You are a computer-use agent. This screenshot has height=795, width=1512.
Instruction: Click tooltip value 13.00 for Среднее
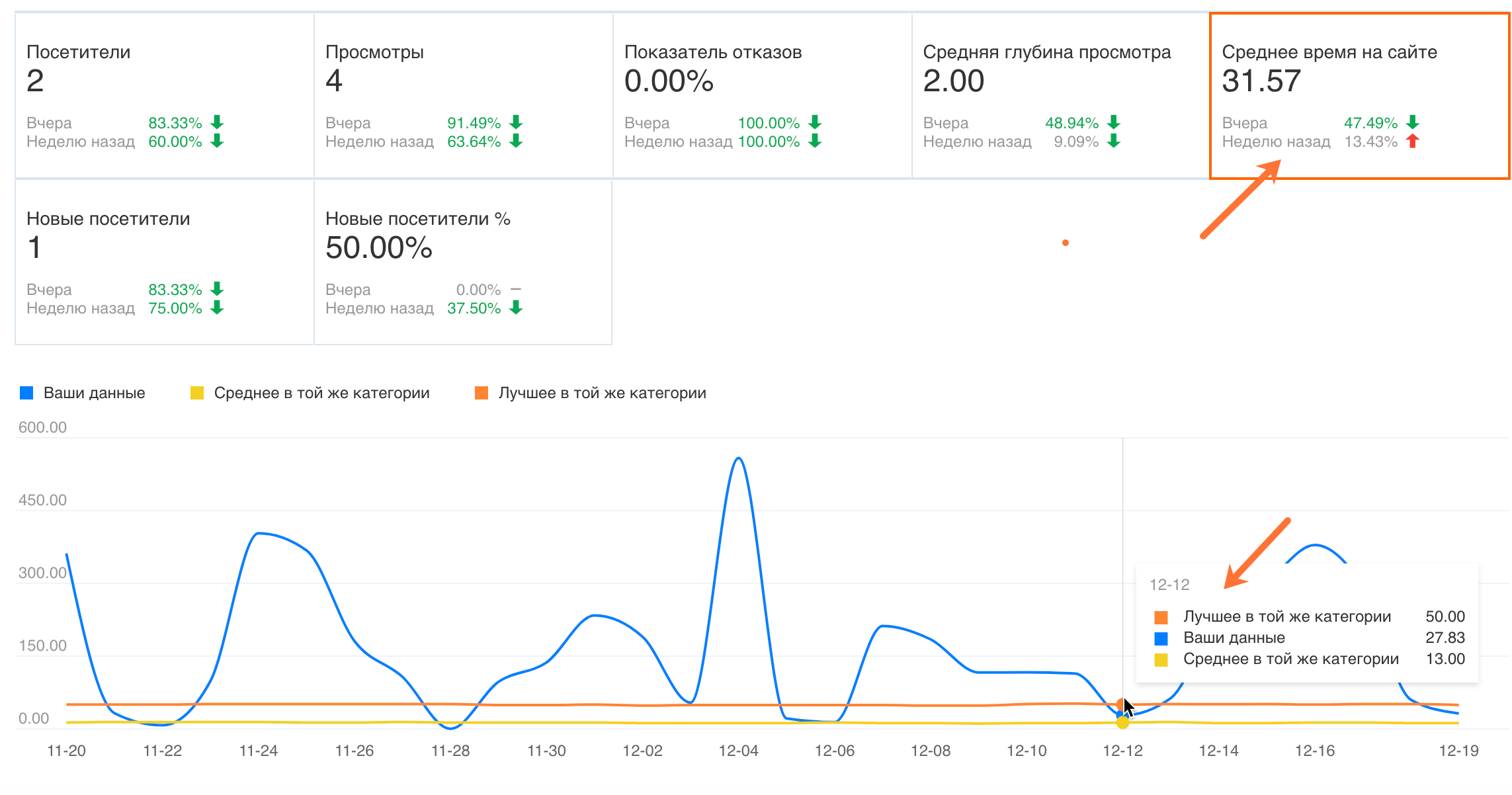click(x=1445, y=659)
